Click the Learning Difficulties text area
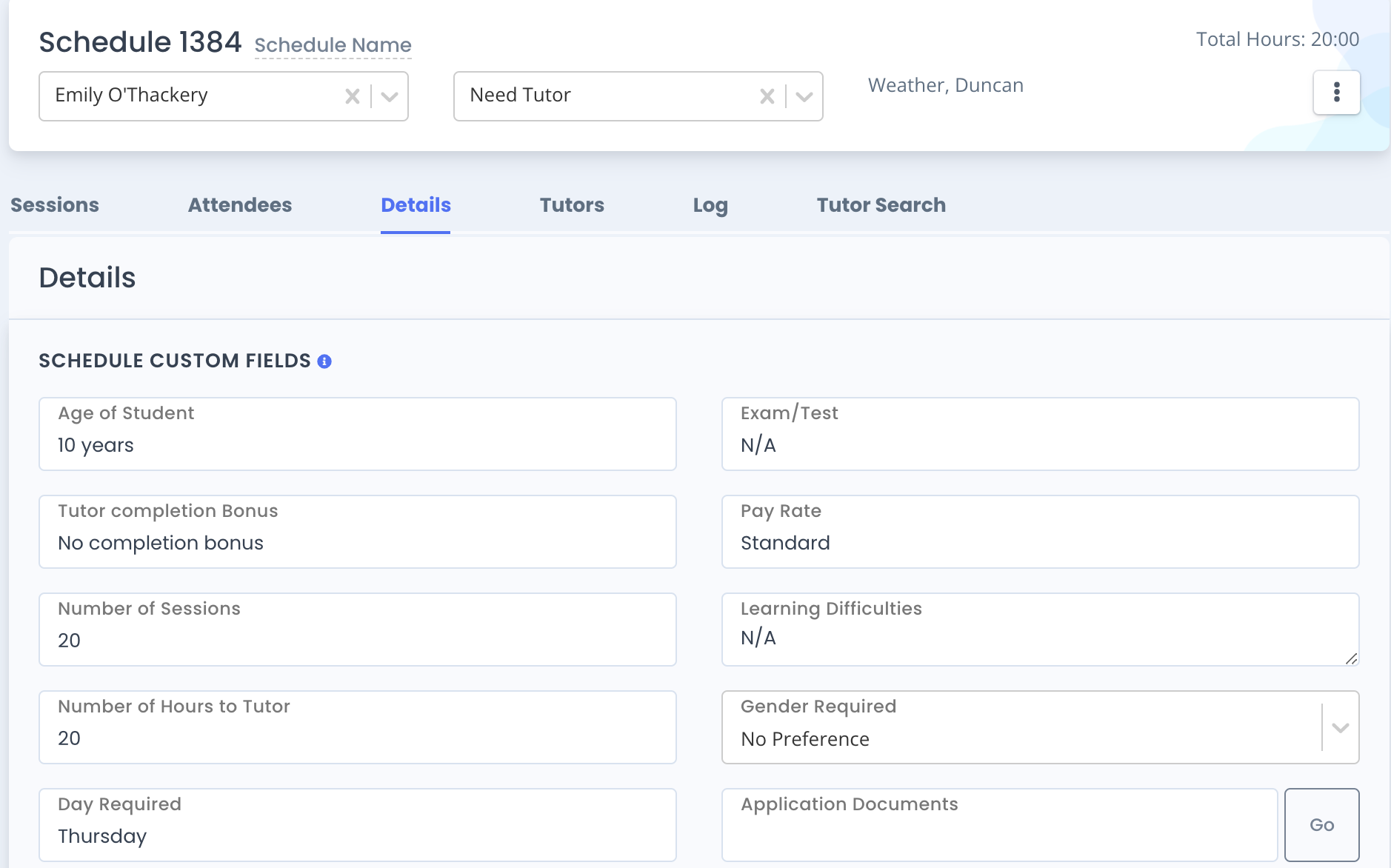The image size is (1391, 868). [x=1040, y=630]
